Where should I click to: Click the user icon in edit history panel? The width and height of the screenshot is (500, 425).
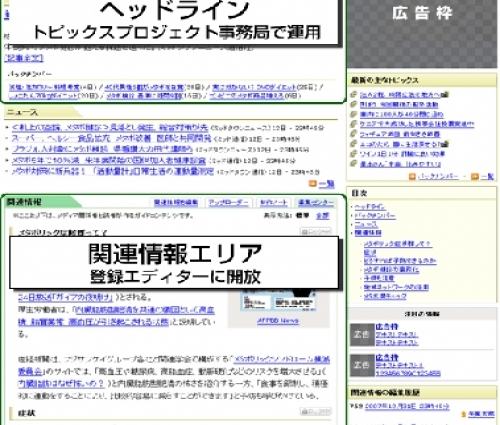click(x=464, y=414)
